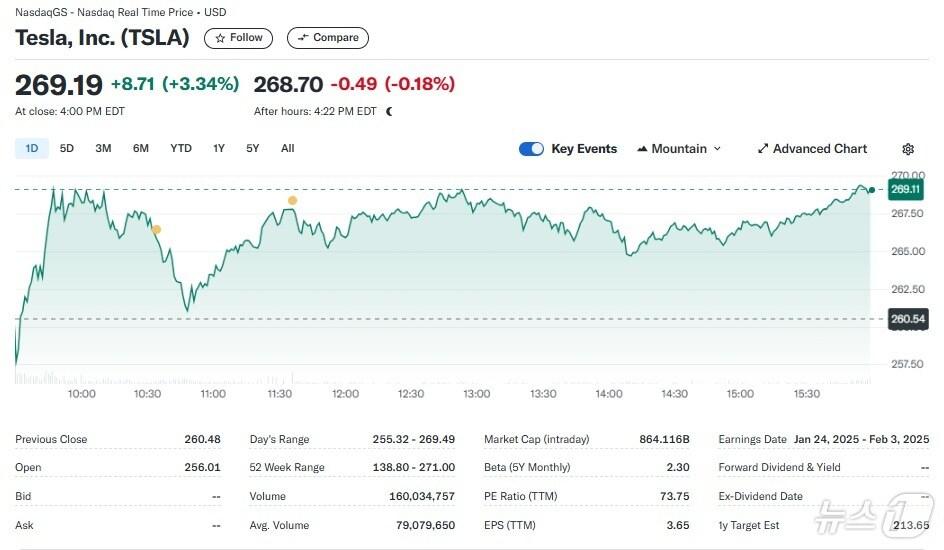944x550 pixels.
Task: Follow Tesla stock
Action: point(238,38)
